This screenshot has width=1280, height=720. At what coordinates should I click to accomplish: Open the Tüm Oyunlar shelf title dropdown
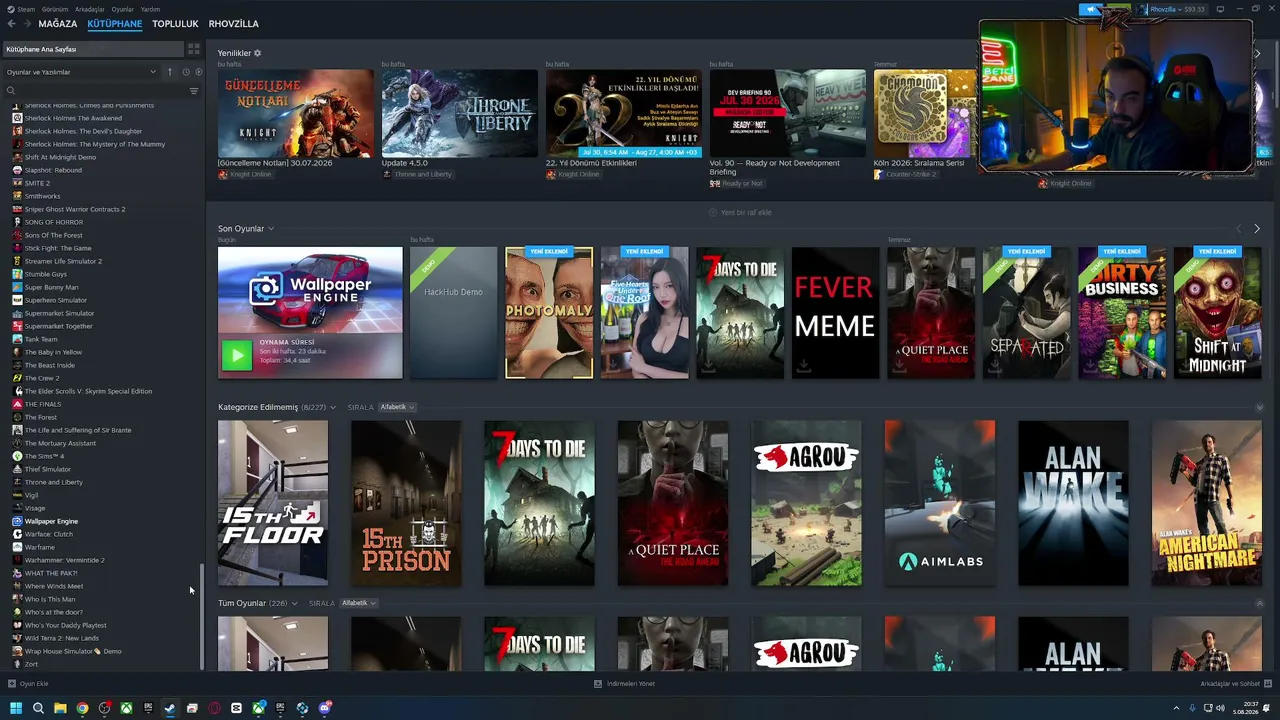[296, 604]
